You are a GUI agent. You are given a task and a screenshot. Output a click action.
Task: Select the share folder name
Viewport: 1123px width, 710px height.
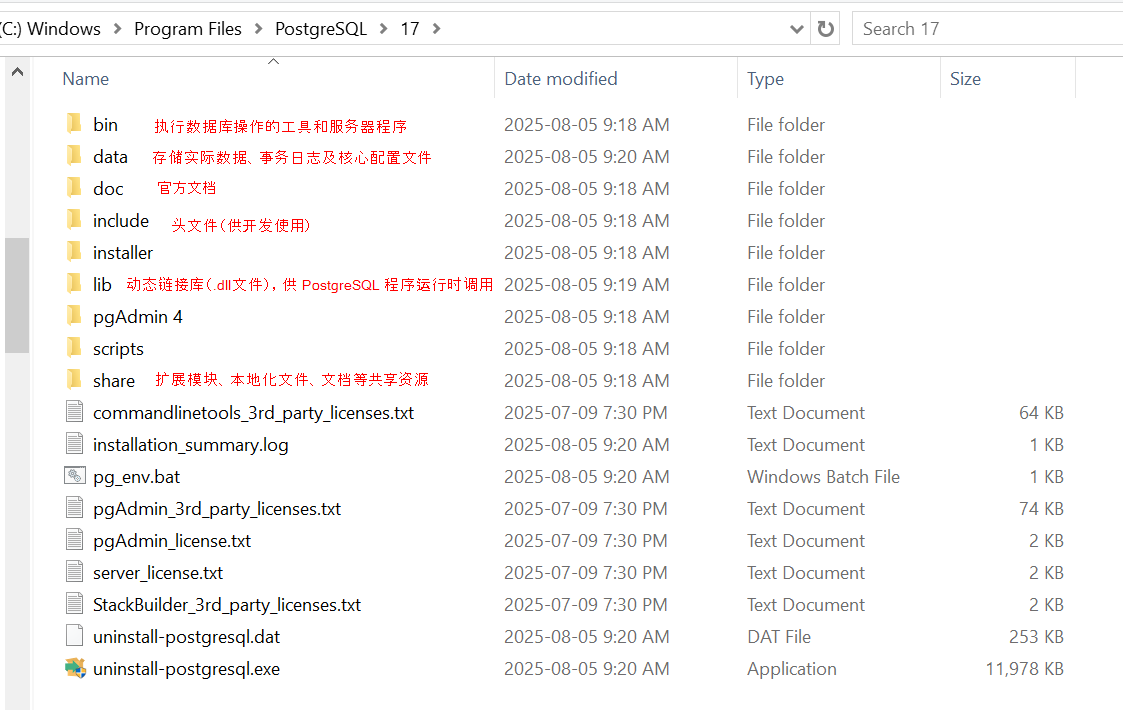(114, 380)
